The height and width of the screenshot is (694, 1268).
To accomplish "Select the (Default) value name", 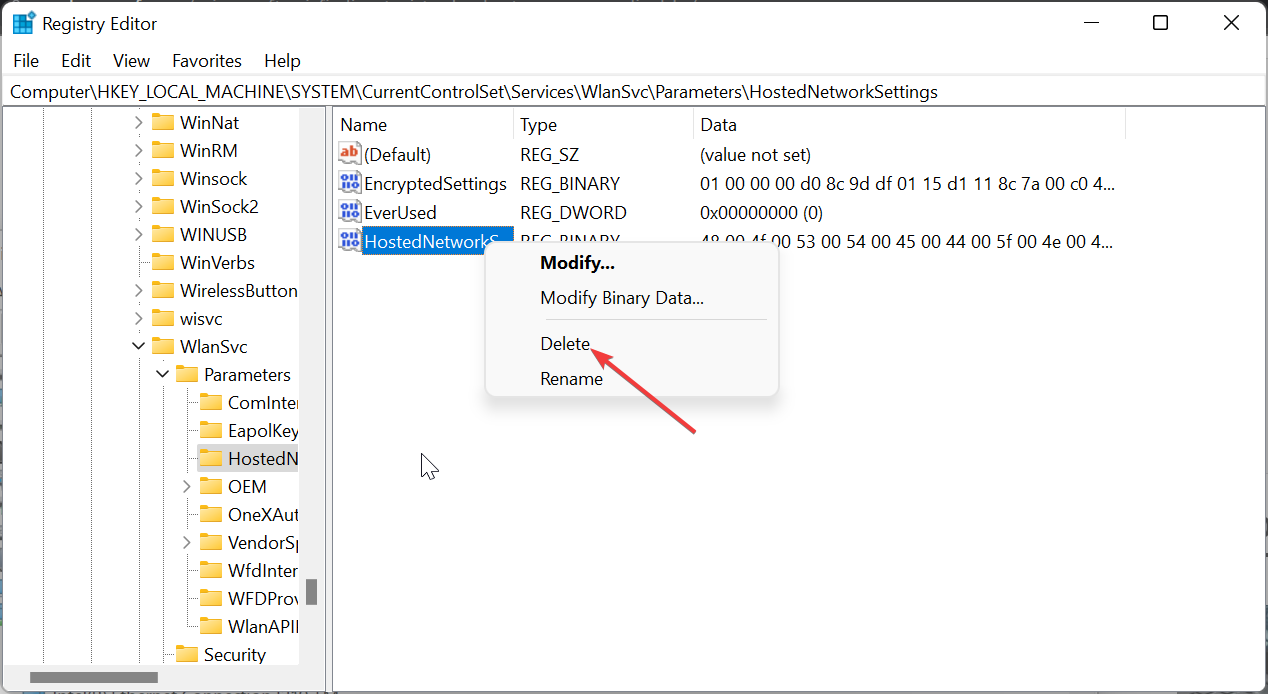I will coord(397,154).
